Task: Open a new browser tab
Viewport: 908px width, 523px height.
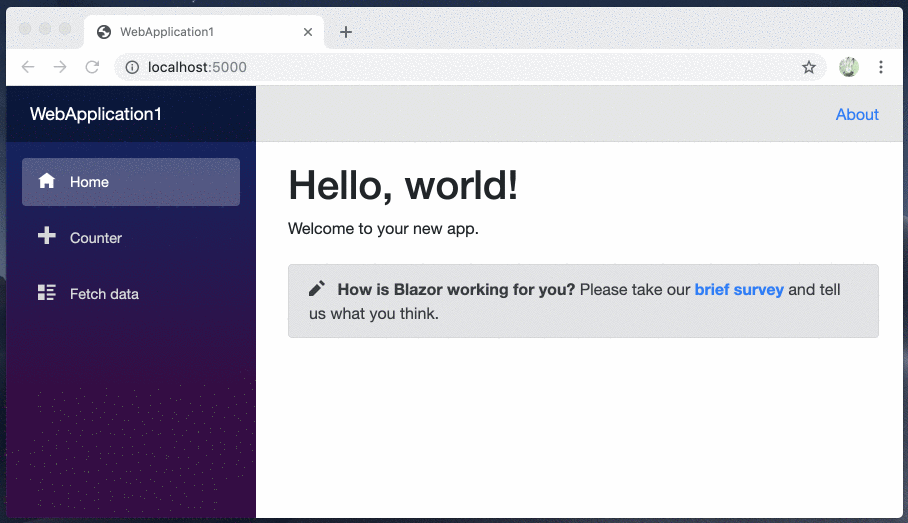Action: pos(346,32)
